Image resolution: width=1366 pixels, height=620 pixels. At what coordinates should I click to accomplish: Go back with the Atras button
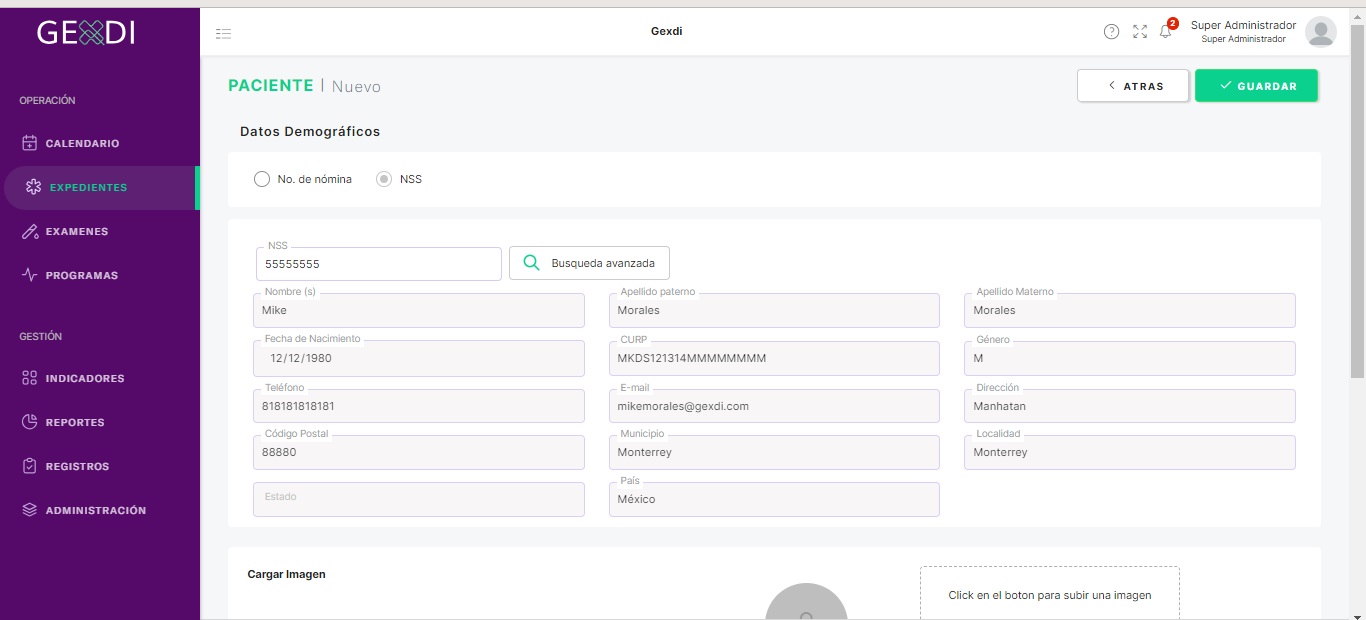(1133, 86)
